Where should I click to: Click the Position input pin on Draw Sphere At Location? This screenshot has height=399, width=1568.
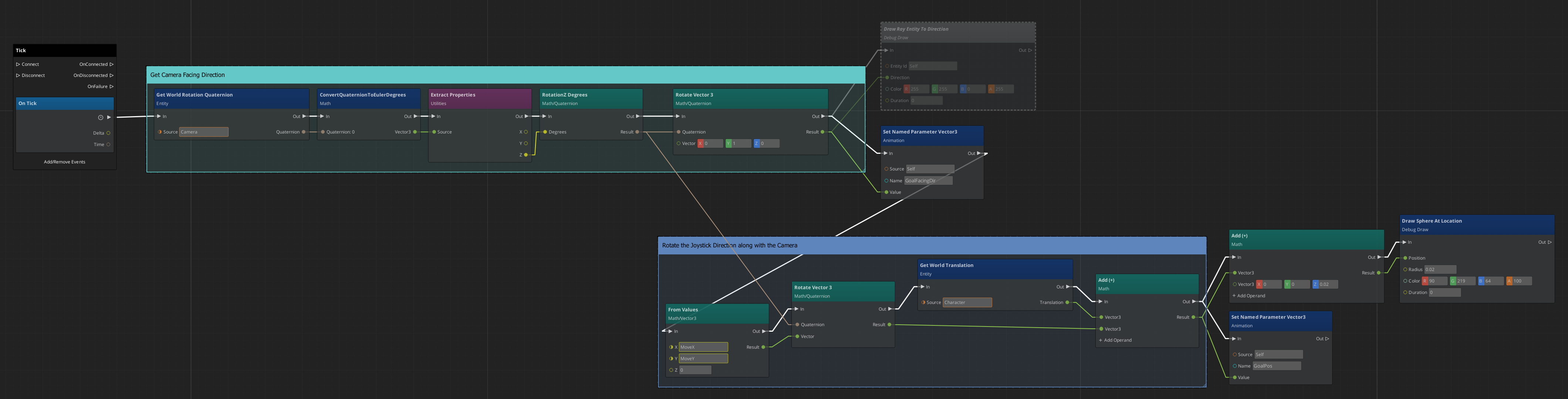click(x=1405, y=258)
